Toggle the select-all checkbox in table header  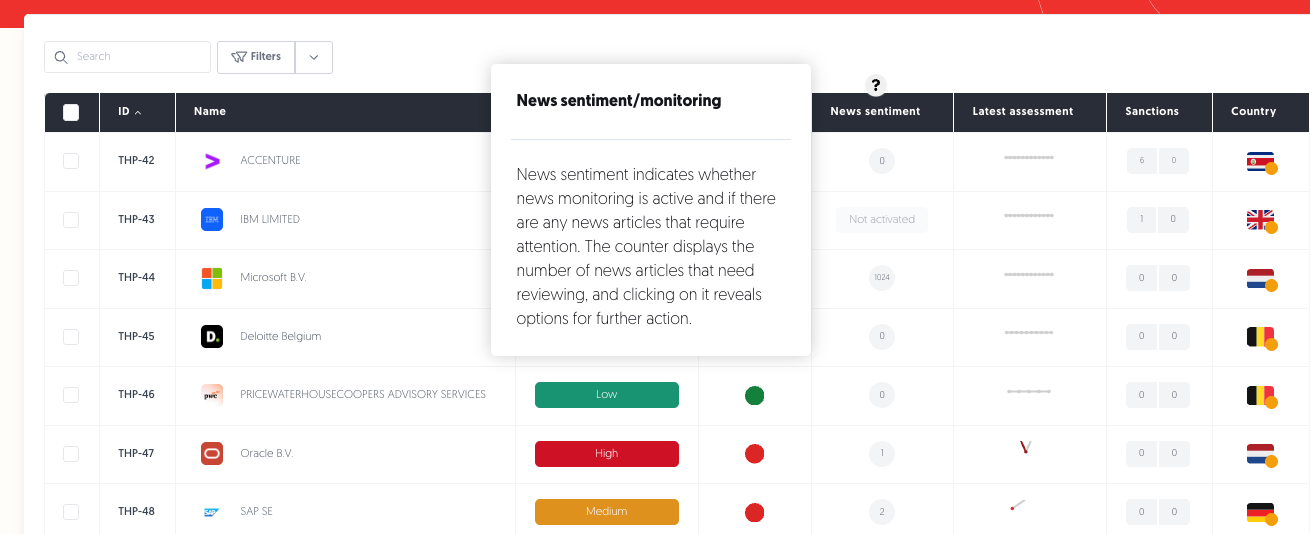pos(71,112)
